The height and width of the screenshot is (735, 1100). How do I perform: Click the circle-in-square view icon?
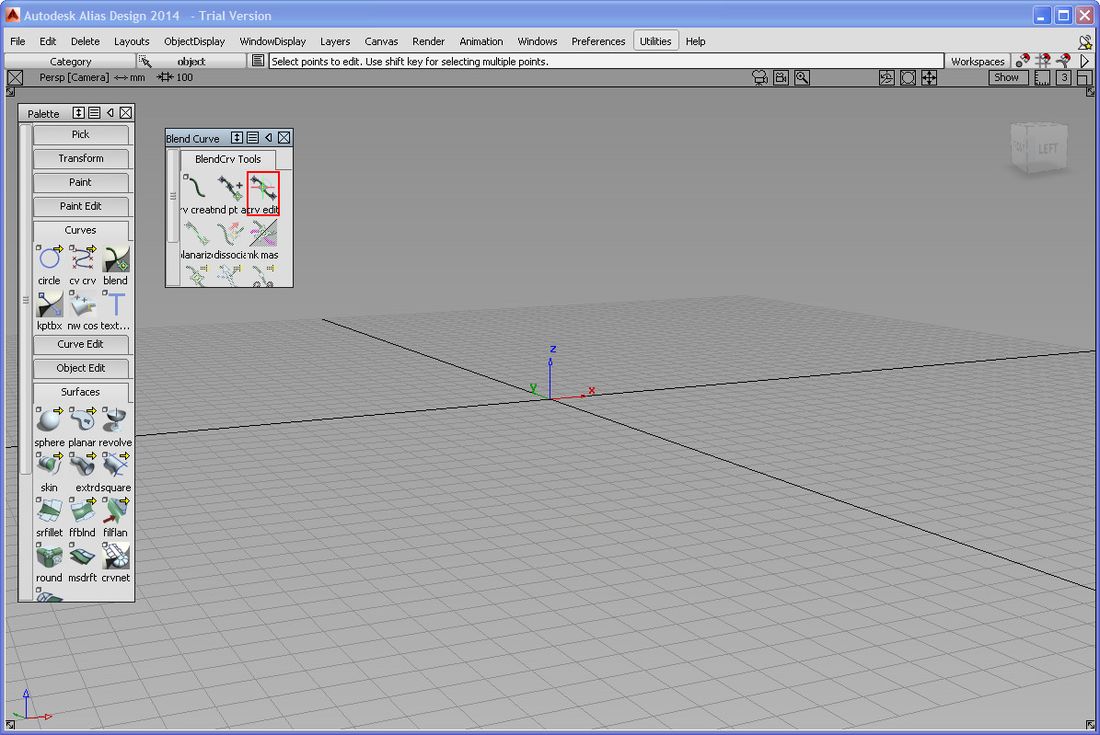[x=908, y=78]
